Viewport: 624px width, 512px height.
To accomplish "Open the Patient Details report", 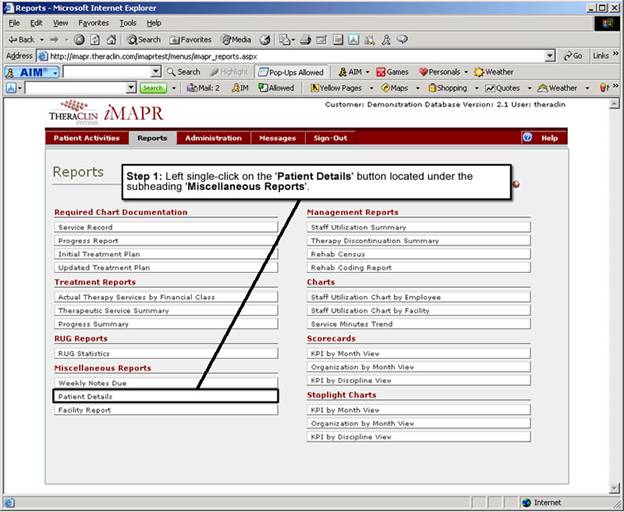I will click(x=166, y=397).
